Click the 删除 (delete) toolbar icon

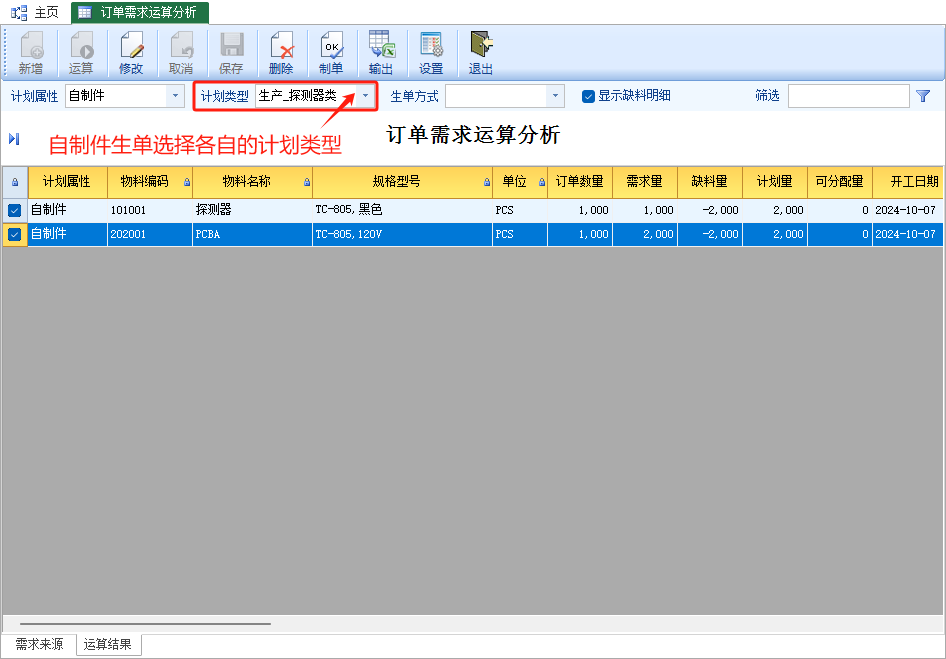[x=281, y=53]
